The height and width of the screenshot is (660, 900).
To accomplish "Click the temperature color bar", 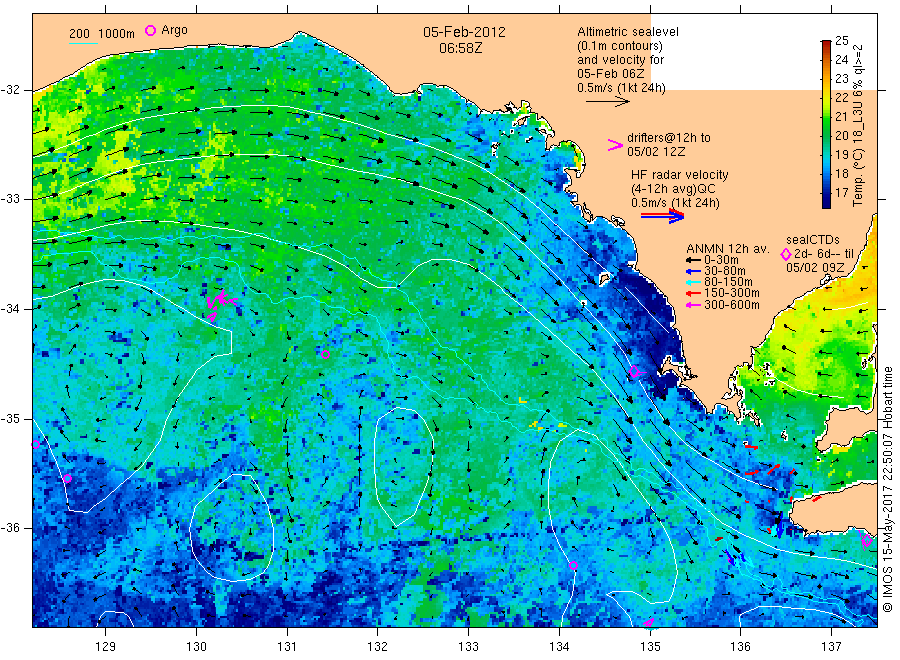I will coord(826,124).
